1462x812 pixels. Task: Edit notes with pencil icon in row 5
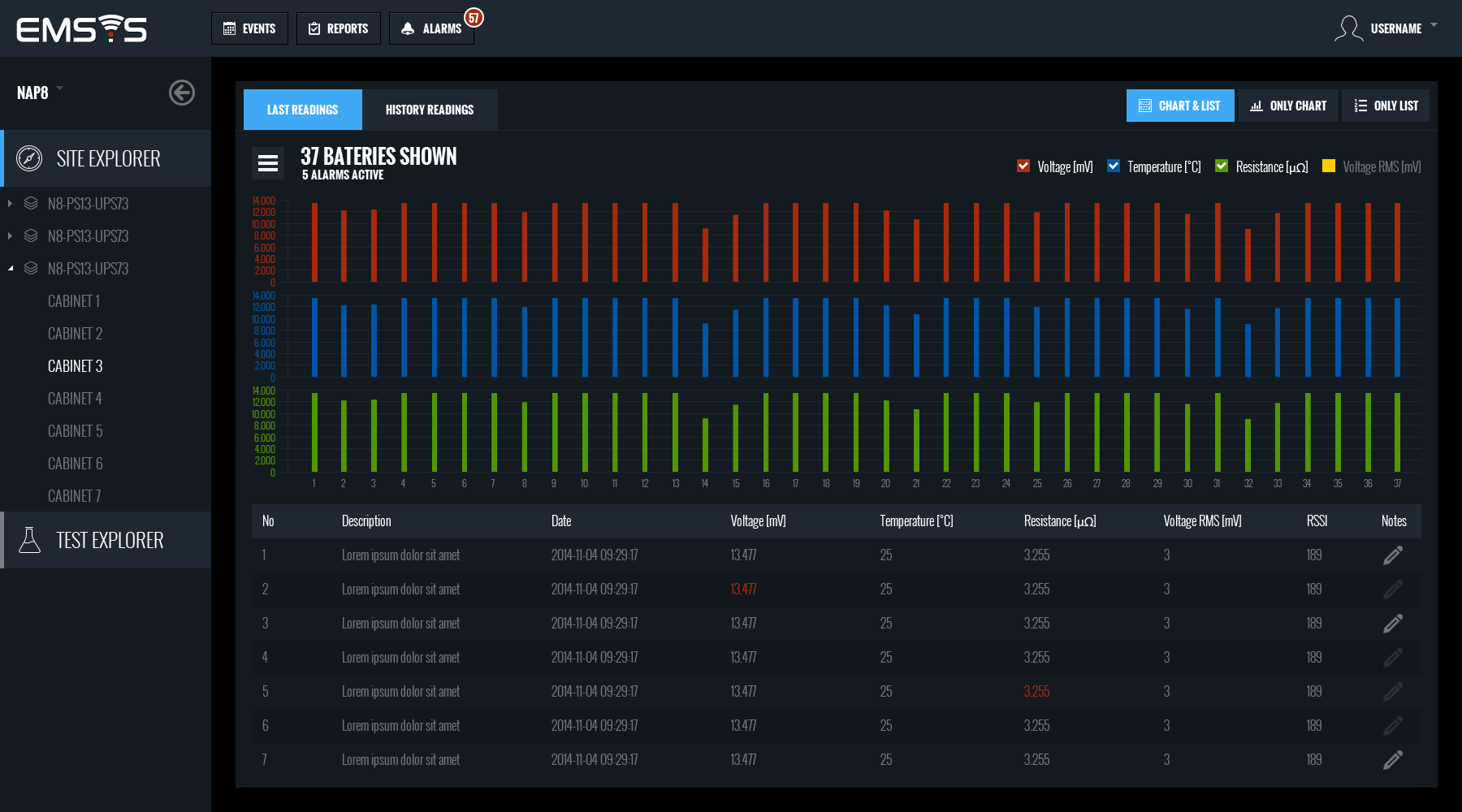[1393, 692]
